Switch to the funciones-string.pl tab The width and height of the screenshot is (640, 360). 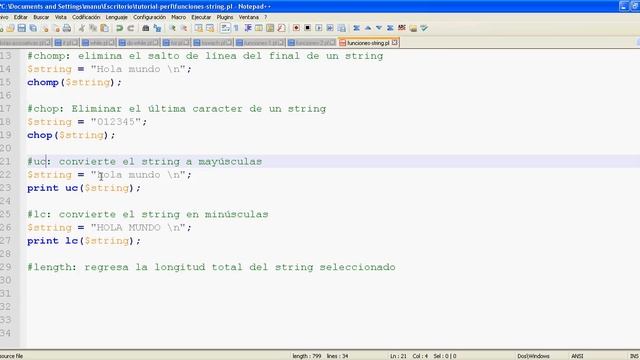click(368, 42)
